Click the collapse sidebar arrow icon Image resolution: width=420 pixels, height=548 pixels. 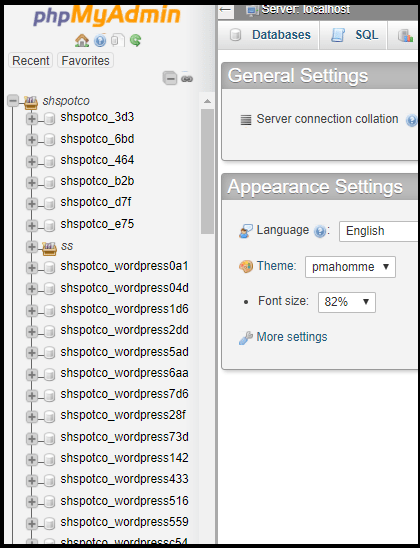point(226,9)
